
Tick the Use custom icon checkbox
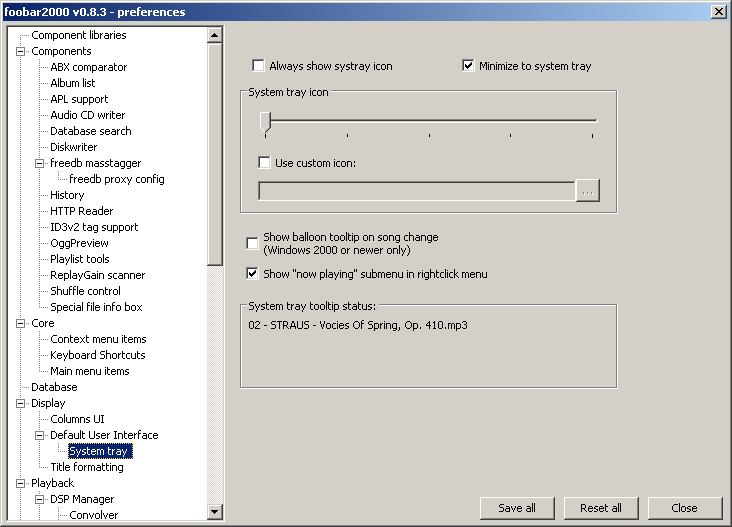[264, 162]
